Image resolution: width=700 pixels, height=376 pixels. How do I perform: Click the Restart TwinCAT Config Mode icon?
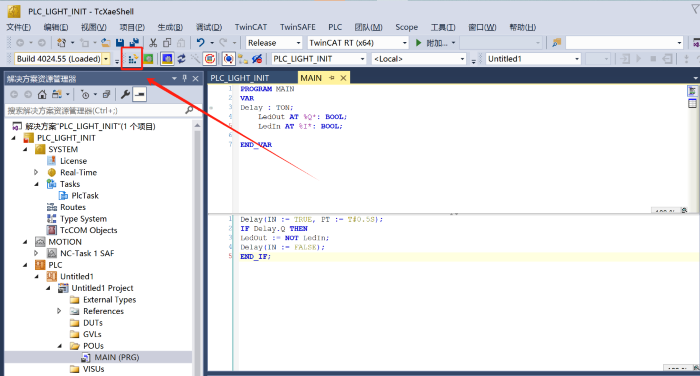click(167, 58)
